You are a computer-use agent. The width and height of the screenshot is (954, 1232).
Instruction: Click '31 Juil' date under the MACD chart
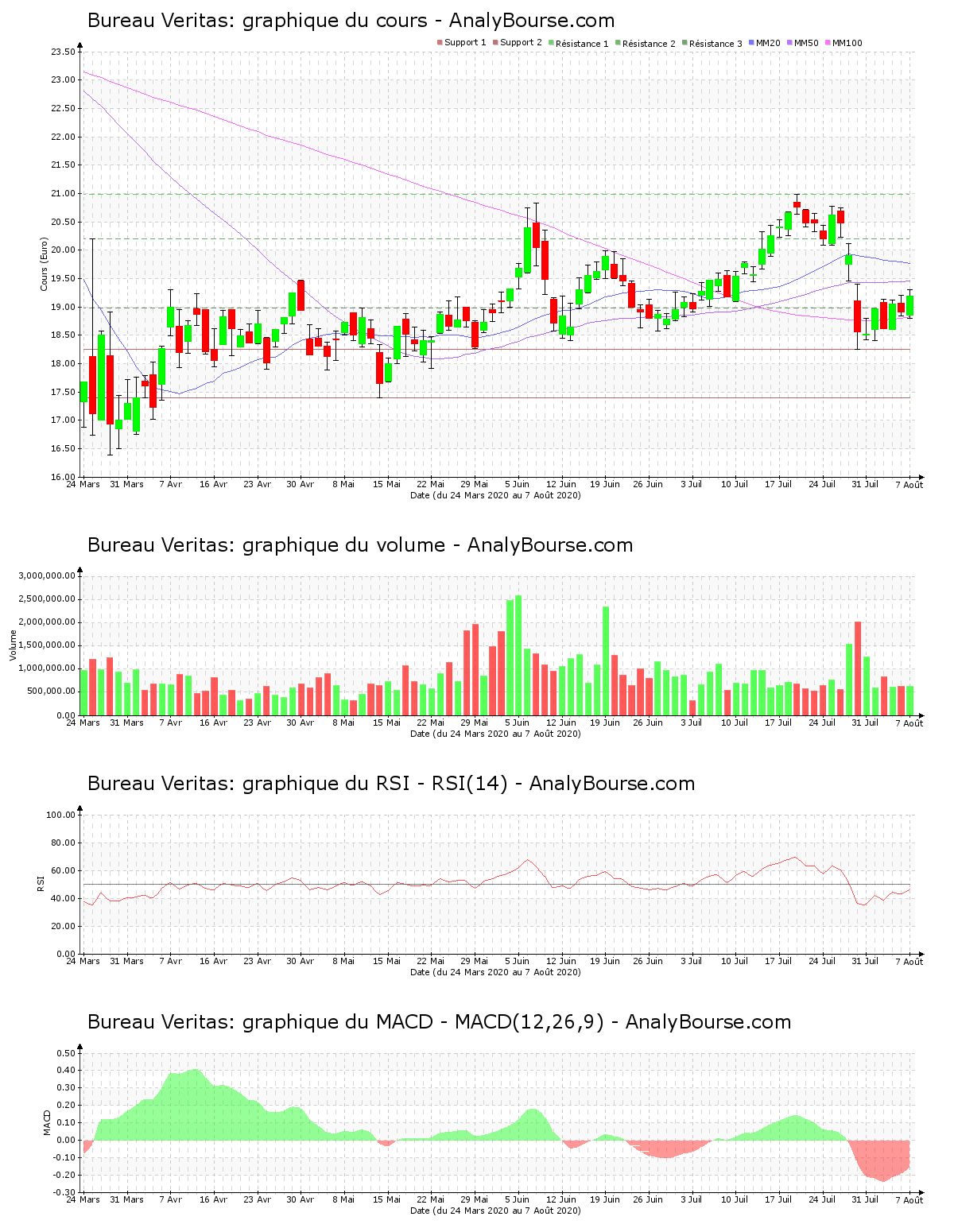pyautogui.click(x=865, y=1199)
